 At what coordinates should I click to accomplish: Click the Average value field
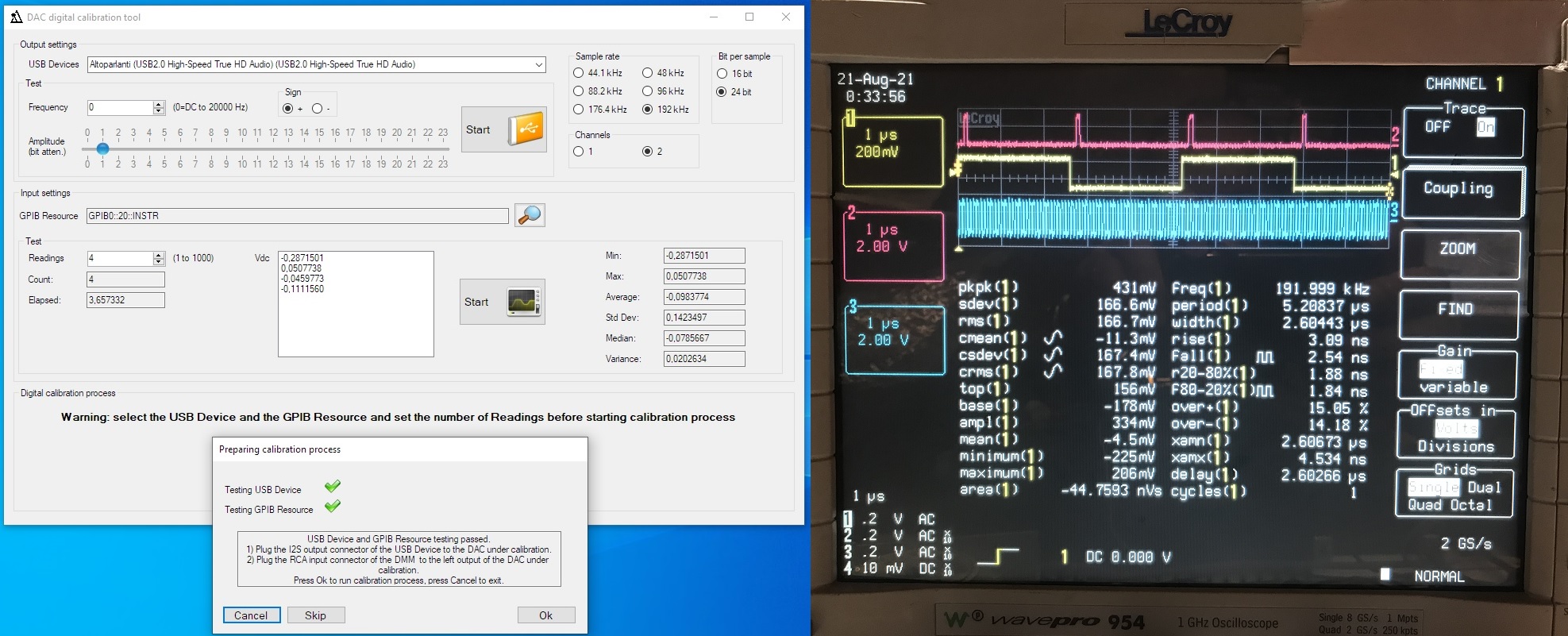tap(704, 297)
